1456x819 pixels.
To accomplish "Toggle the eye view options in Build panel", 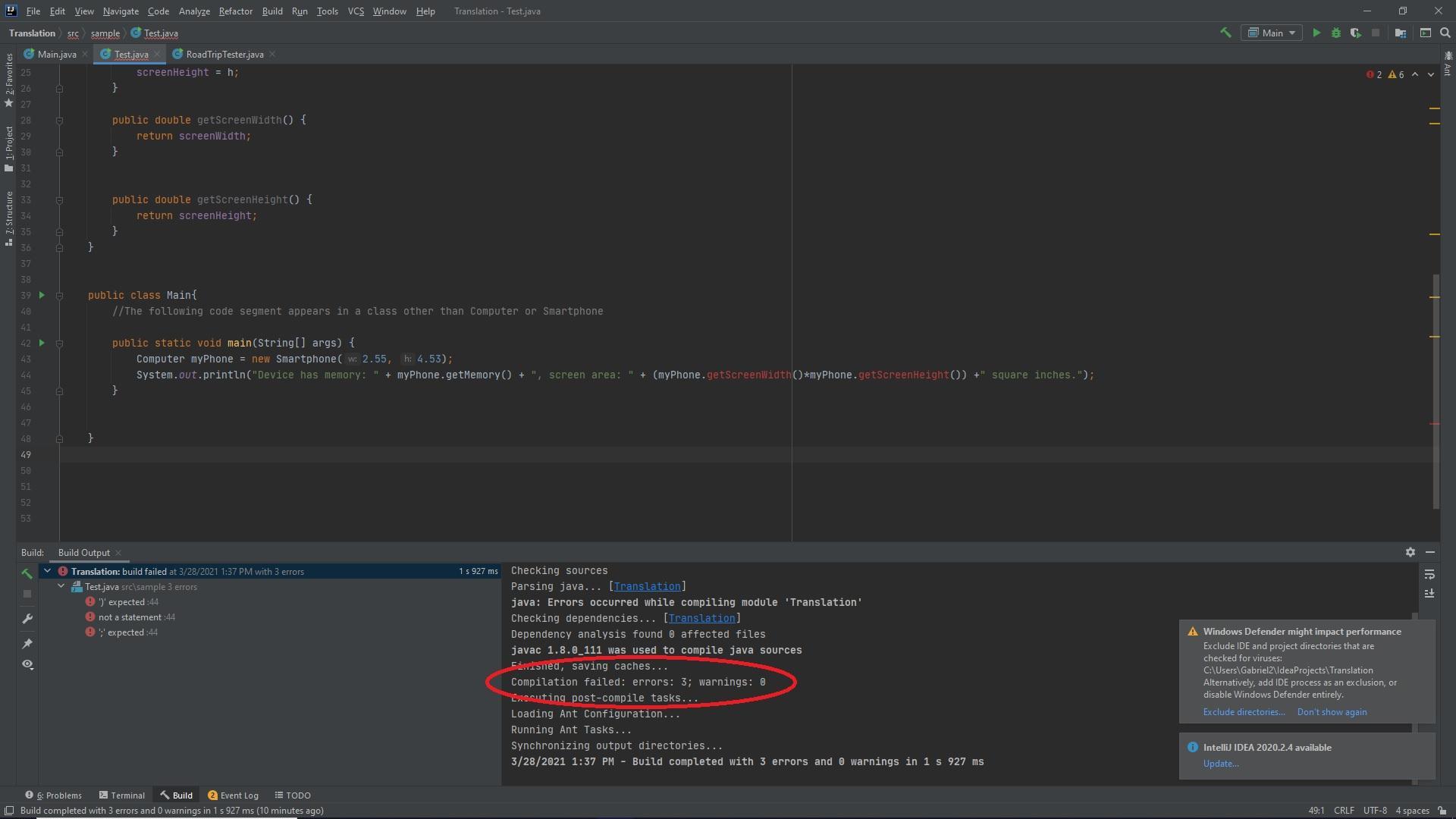I will pyautogui.click(x=27, y=664).
